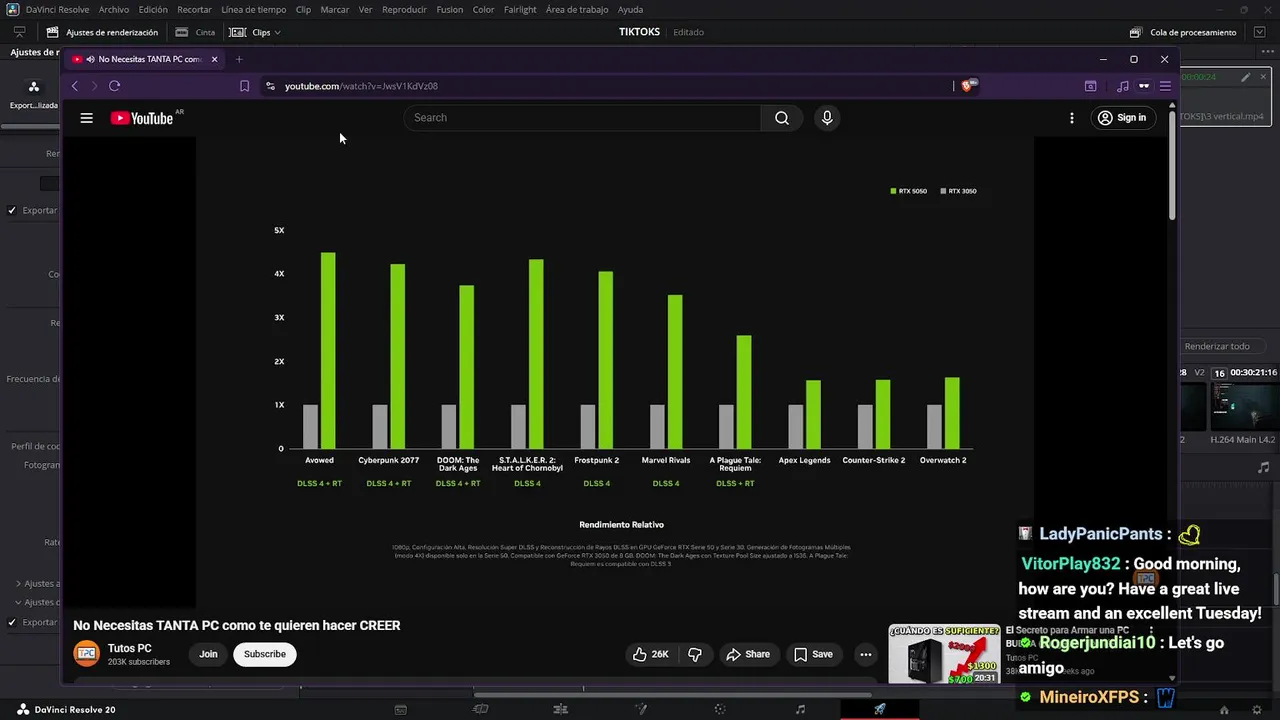Image resolution: width=1280 pixels, height=720 pixels.
Task: Share the YouTube video
Action: (x=748, y=654)
